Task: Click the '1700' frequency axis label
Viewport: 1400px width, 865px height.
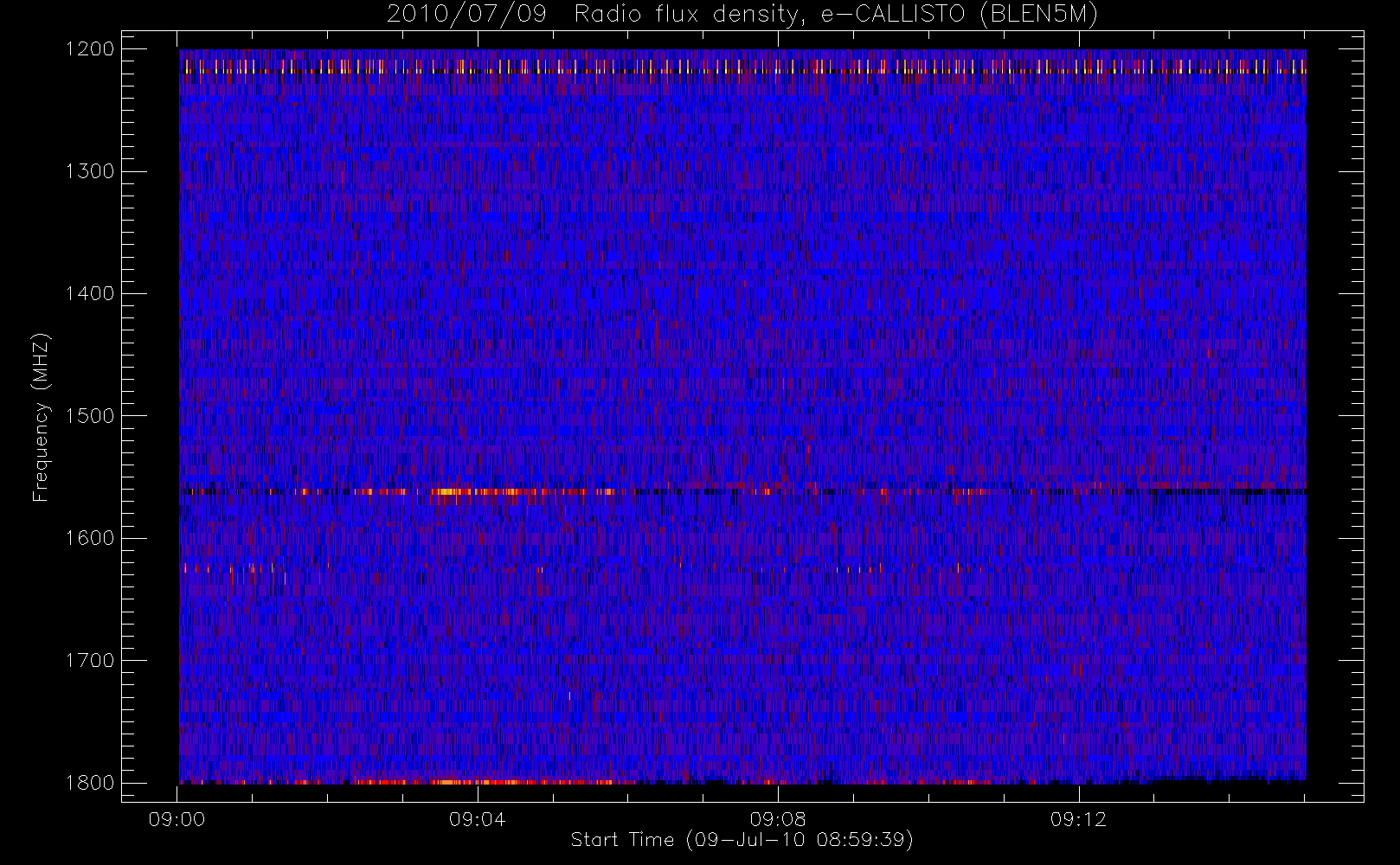Action: (x=90, y=660)
